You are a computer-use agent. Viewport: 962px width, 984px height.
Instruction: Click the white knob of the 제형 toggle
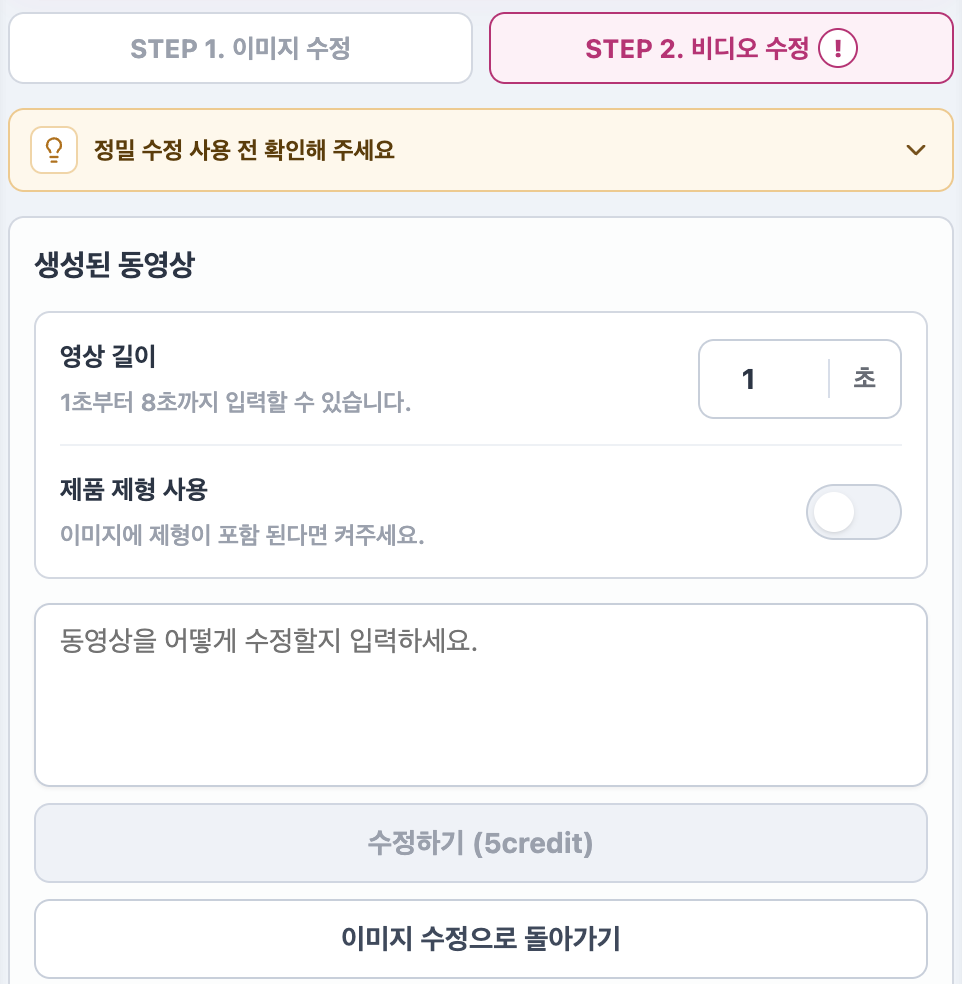click(834, 512)
